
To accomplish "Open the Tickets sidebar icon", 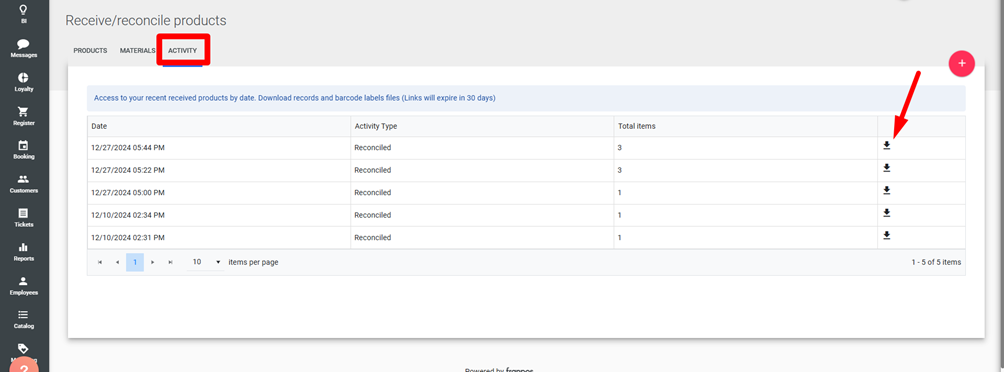I will [x=24, y=213].
